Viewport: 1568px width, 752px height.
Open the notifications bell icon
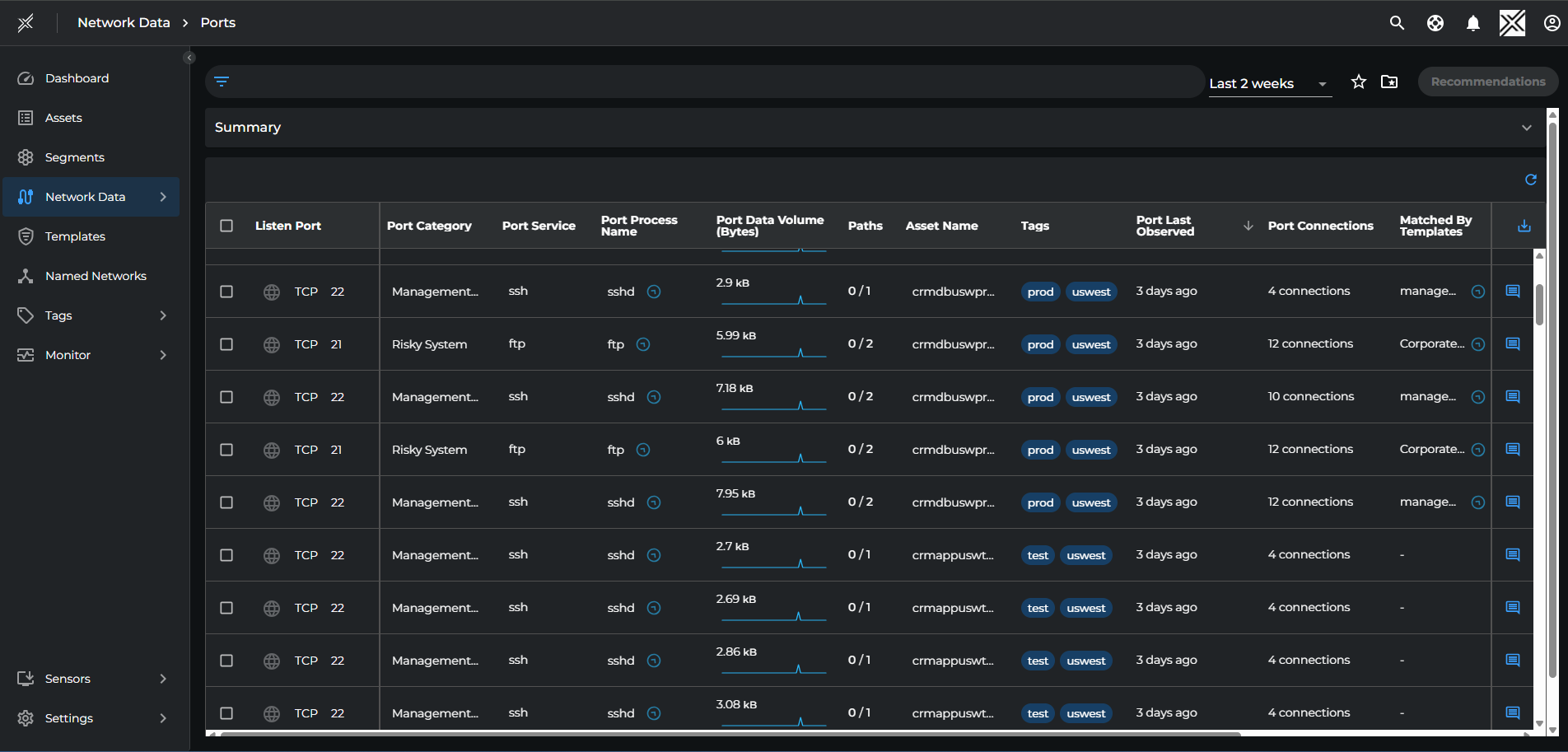click(1473, 22)
